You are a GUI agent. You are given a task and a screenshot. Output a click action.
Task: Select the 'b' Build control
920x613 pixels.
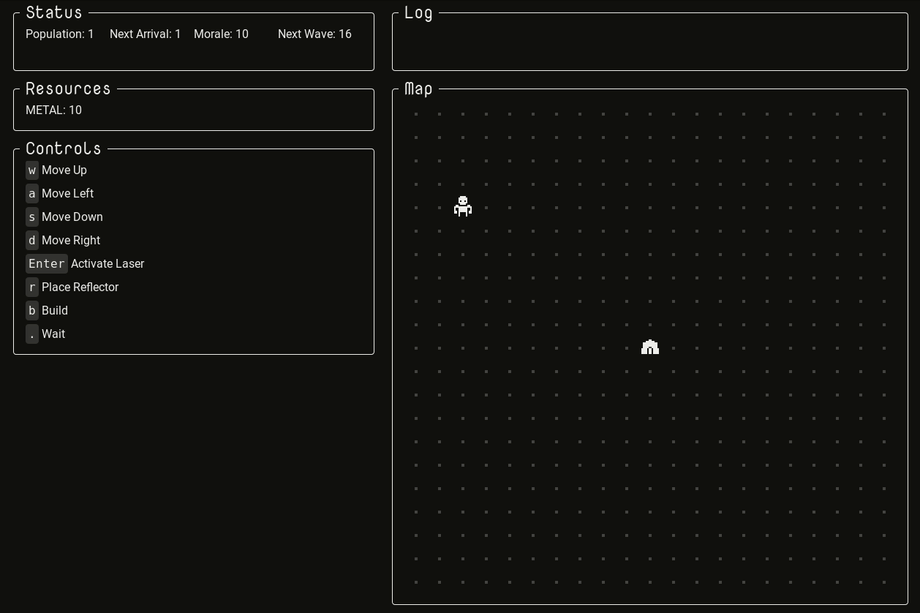(x=32, y=311)
